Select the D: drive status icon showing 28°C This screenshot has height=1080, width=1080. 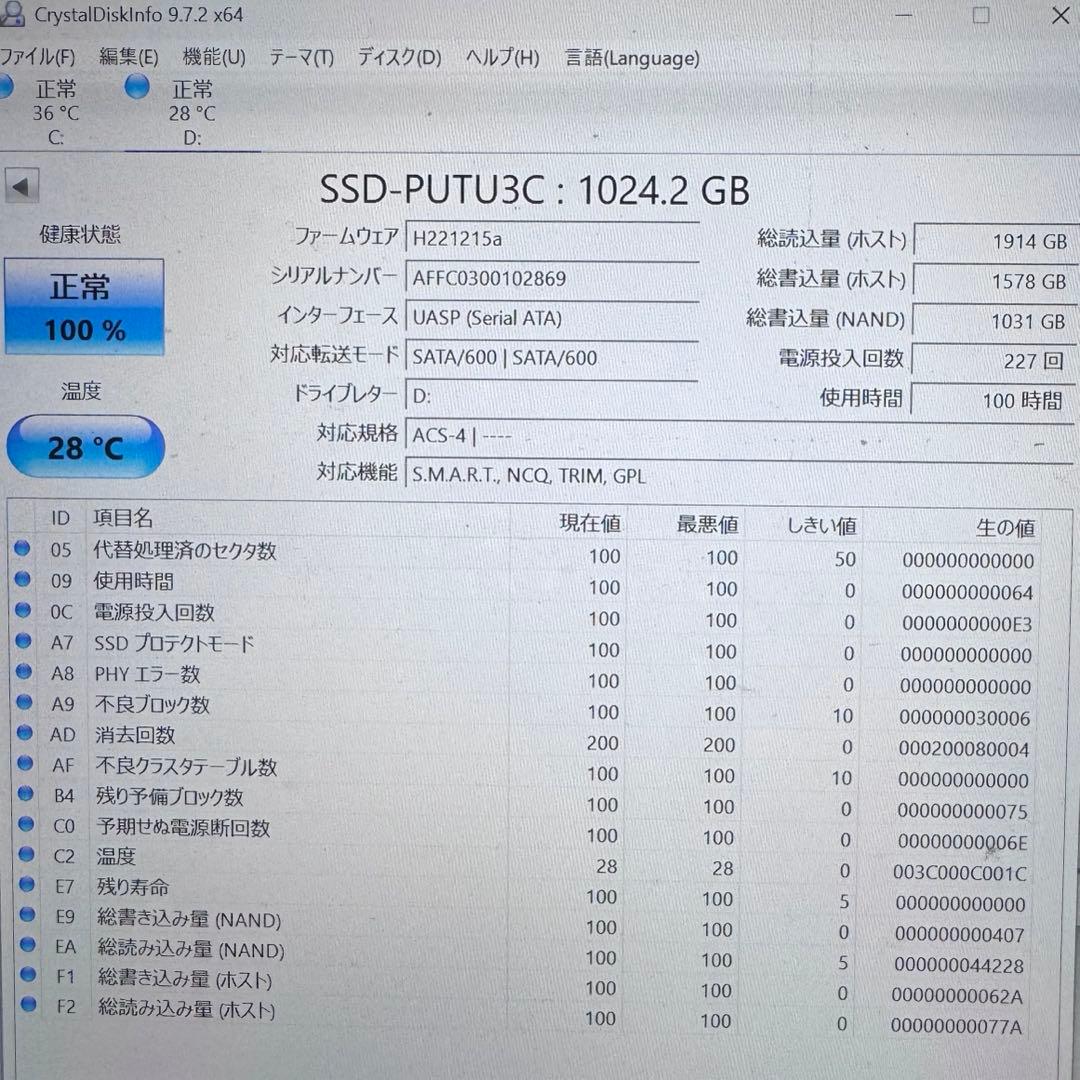[x=136, y=88]
